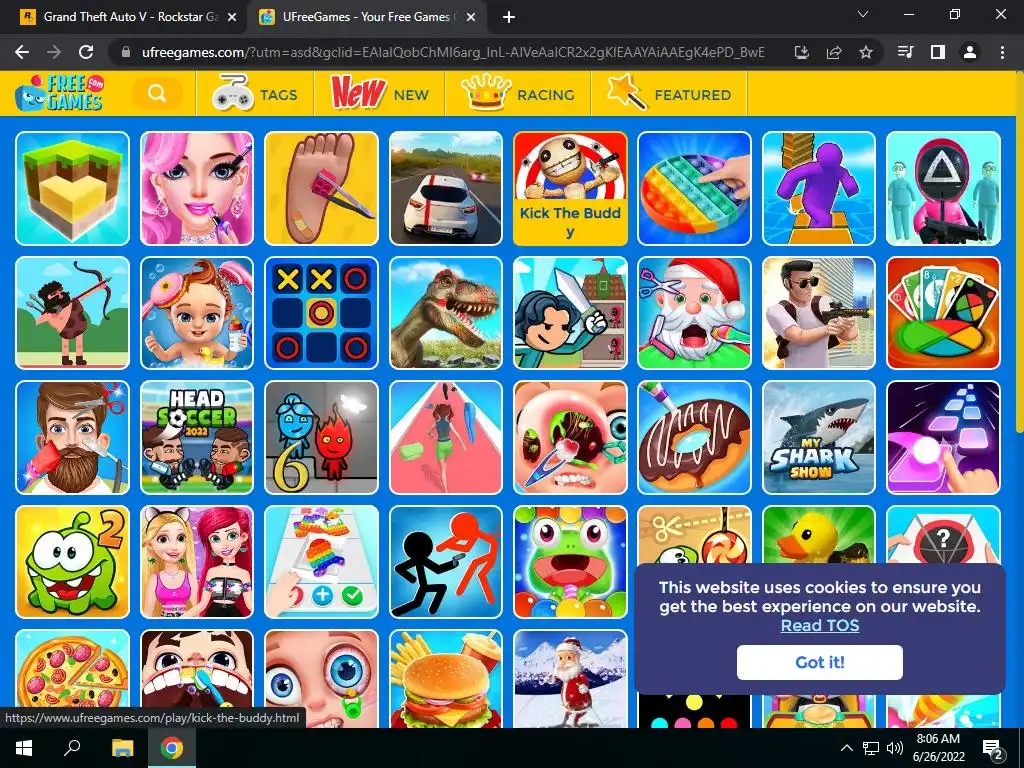
Task: Click the UFreeGames logo
Action: click(x=59, y=93)
